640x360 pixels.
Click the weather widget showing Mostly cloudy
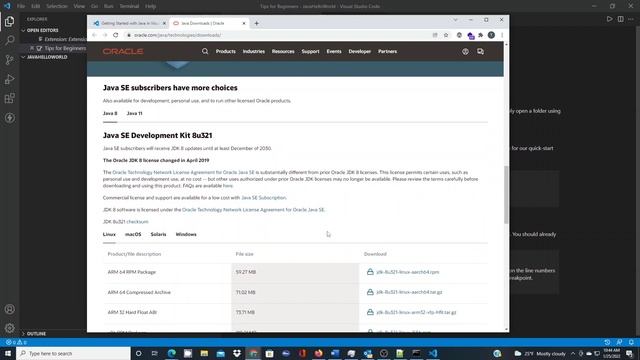(540, 353)
